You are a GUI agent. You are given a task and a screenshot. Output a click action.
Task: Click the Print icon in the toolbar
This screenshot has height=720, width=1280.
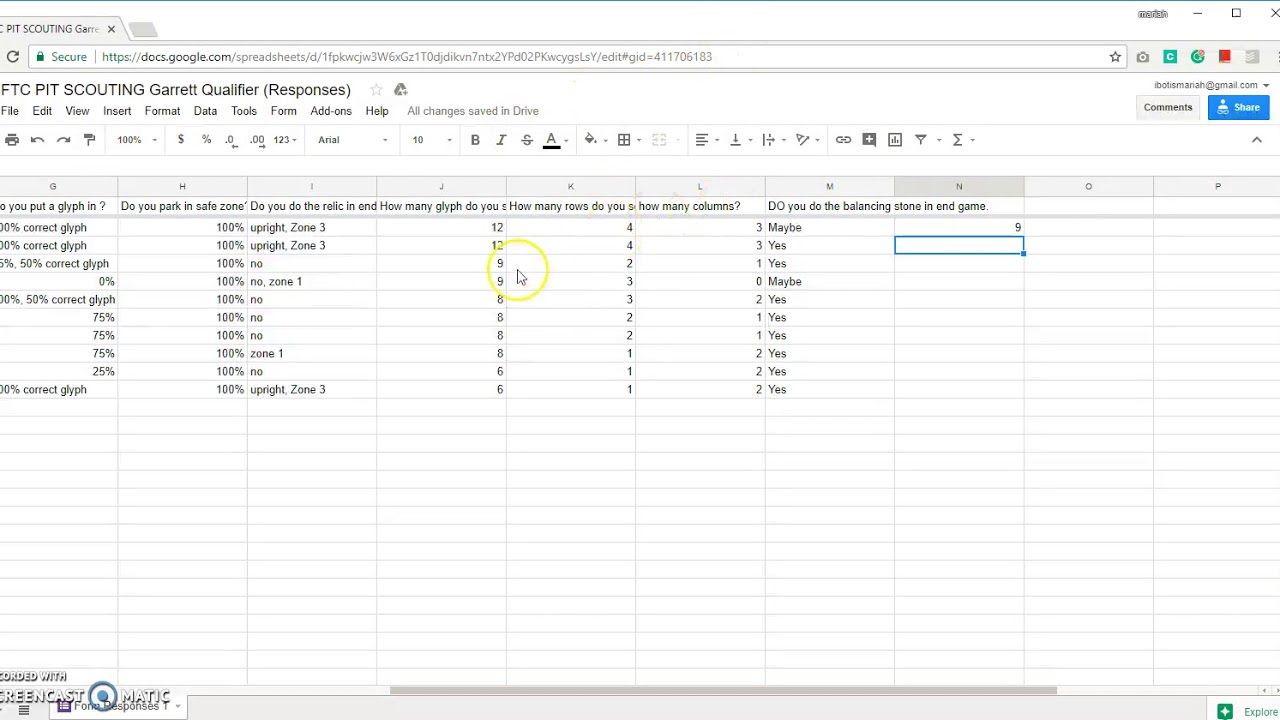(x=11, y=140)
